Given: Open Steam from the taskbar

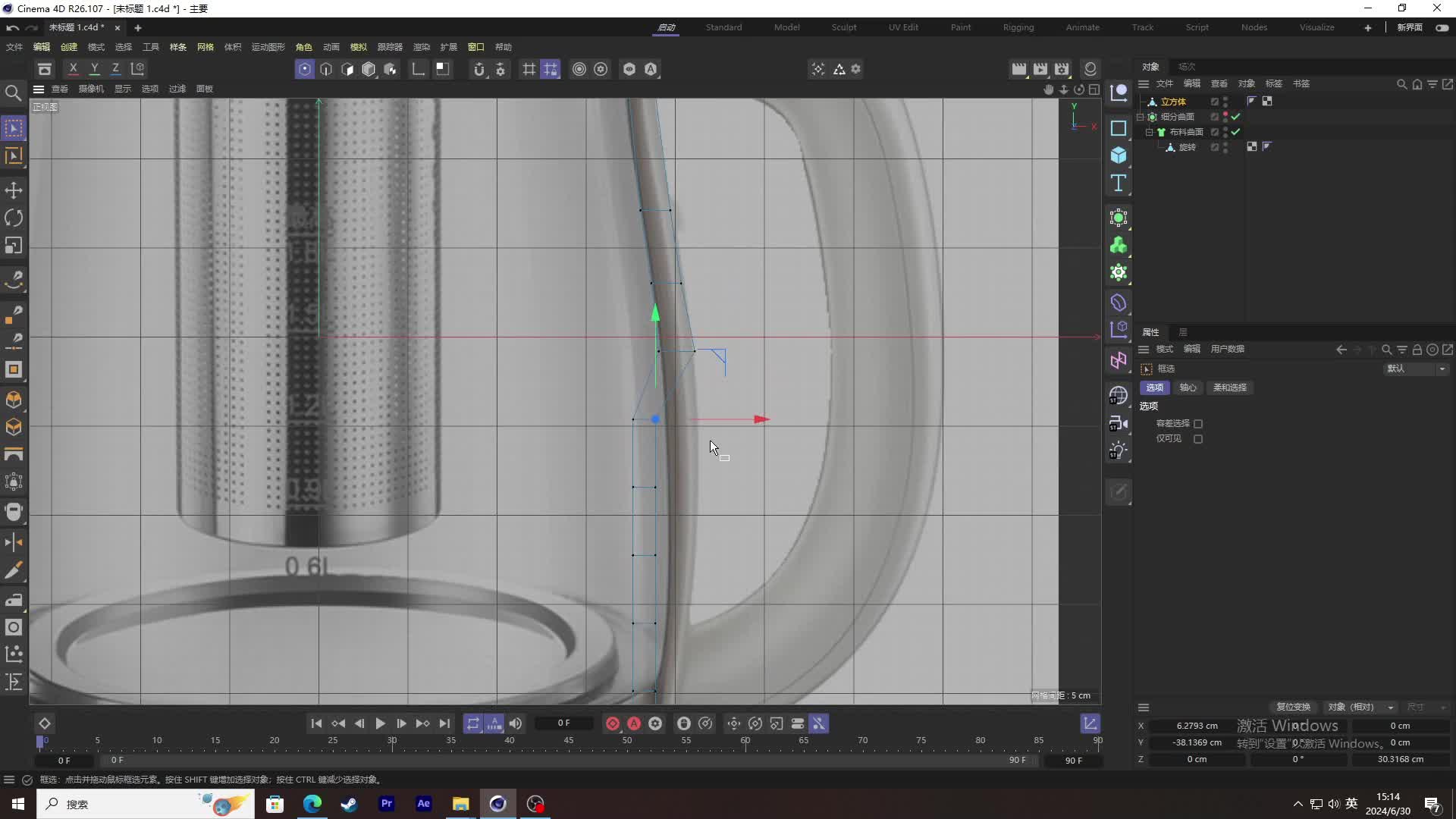Looking at the screenshot, I should click(349, 804).
